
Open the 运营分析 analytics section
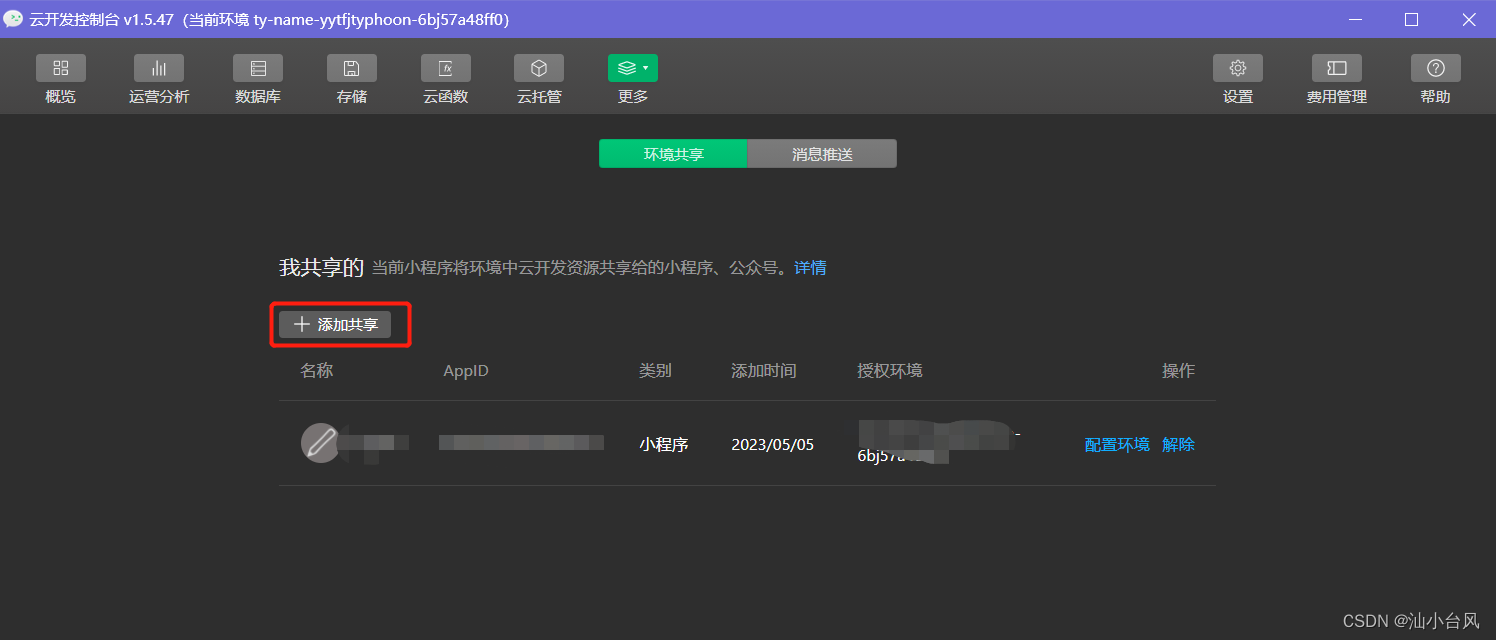pos(159,79)
